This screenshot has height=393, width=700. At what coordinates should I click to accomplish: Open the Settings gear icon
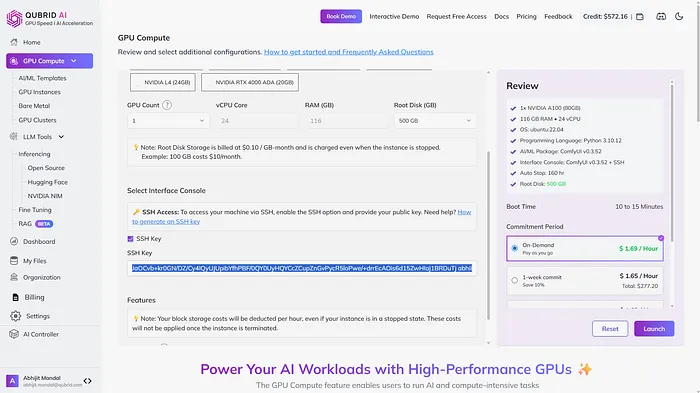pos(16,316)
